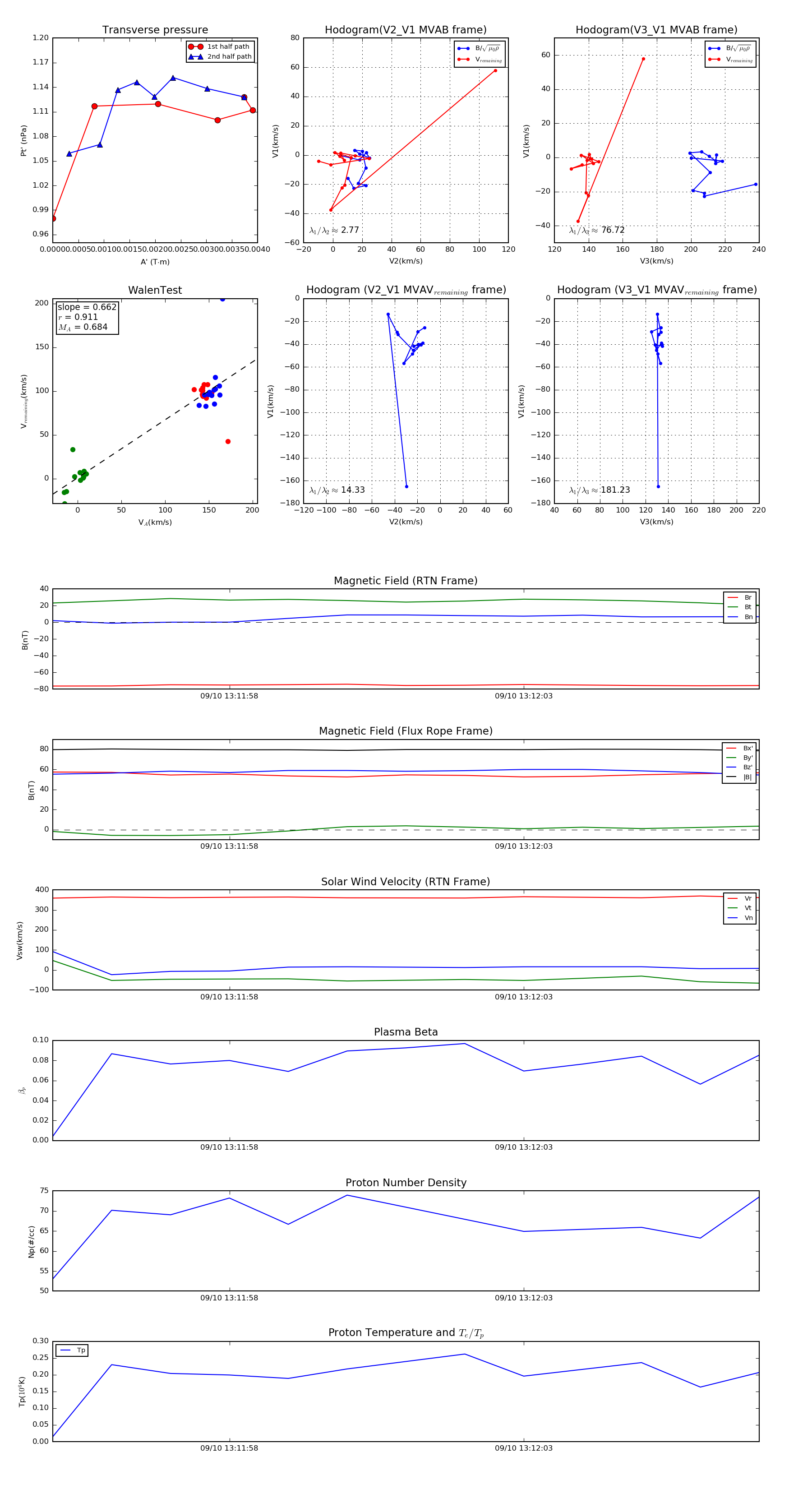Click the 'Tp(10^6K)' y-axis label
Viewport: 812px width, 1489px height.
coord(22,1392)
